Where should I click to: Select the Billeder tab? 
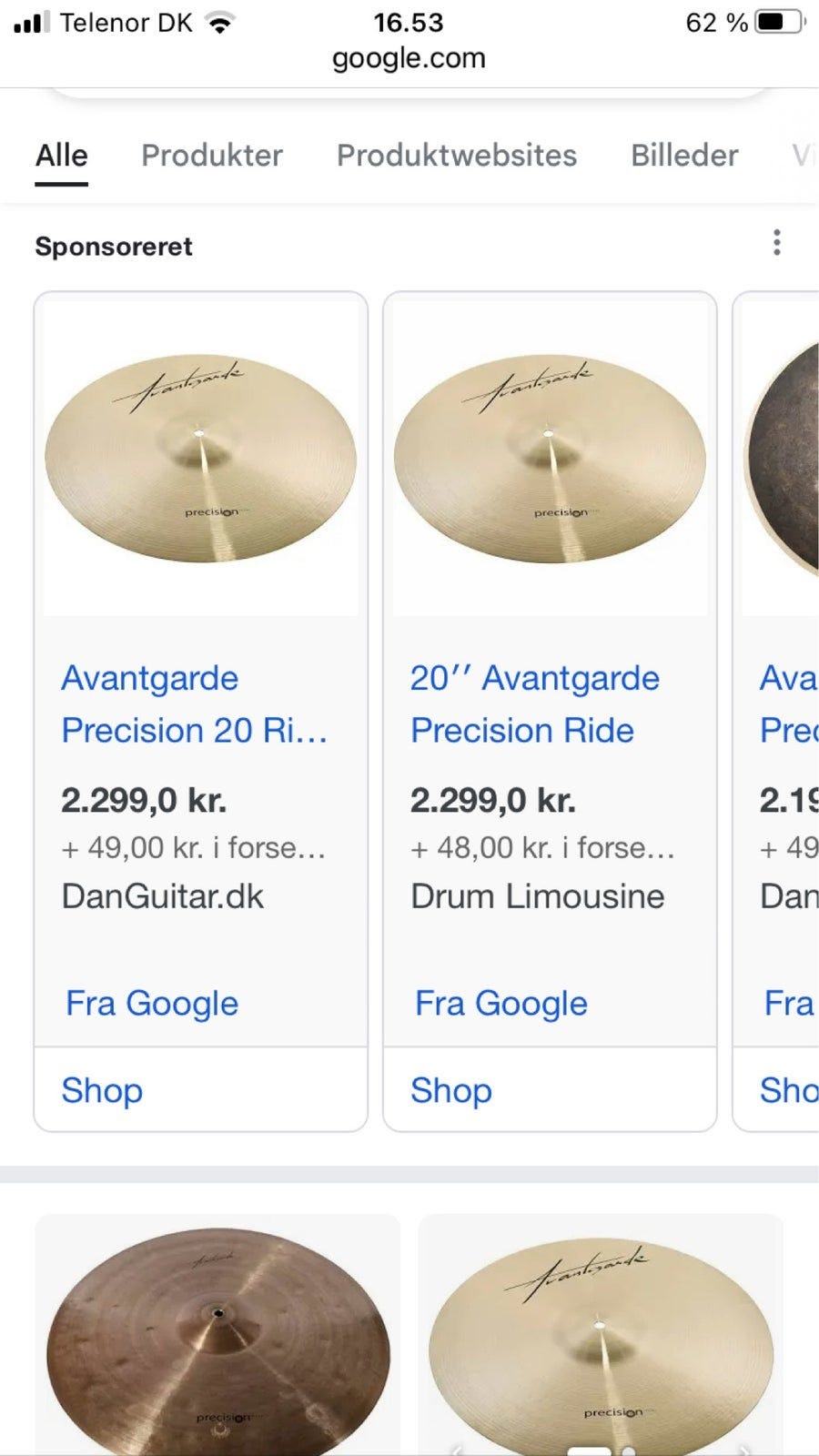click(x=684, y=156)
